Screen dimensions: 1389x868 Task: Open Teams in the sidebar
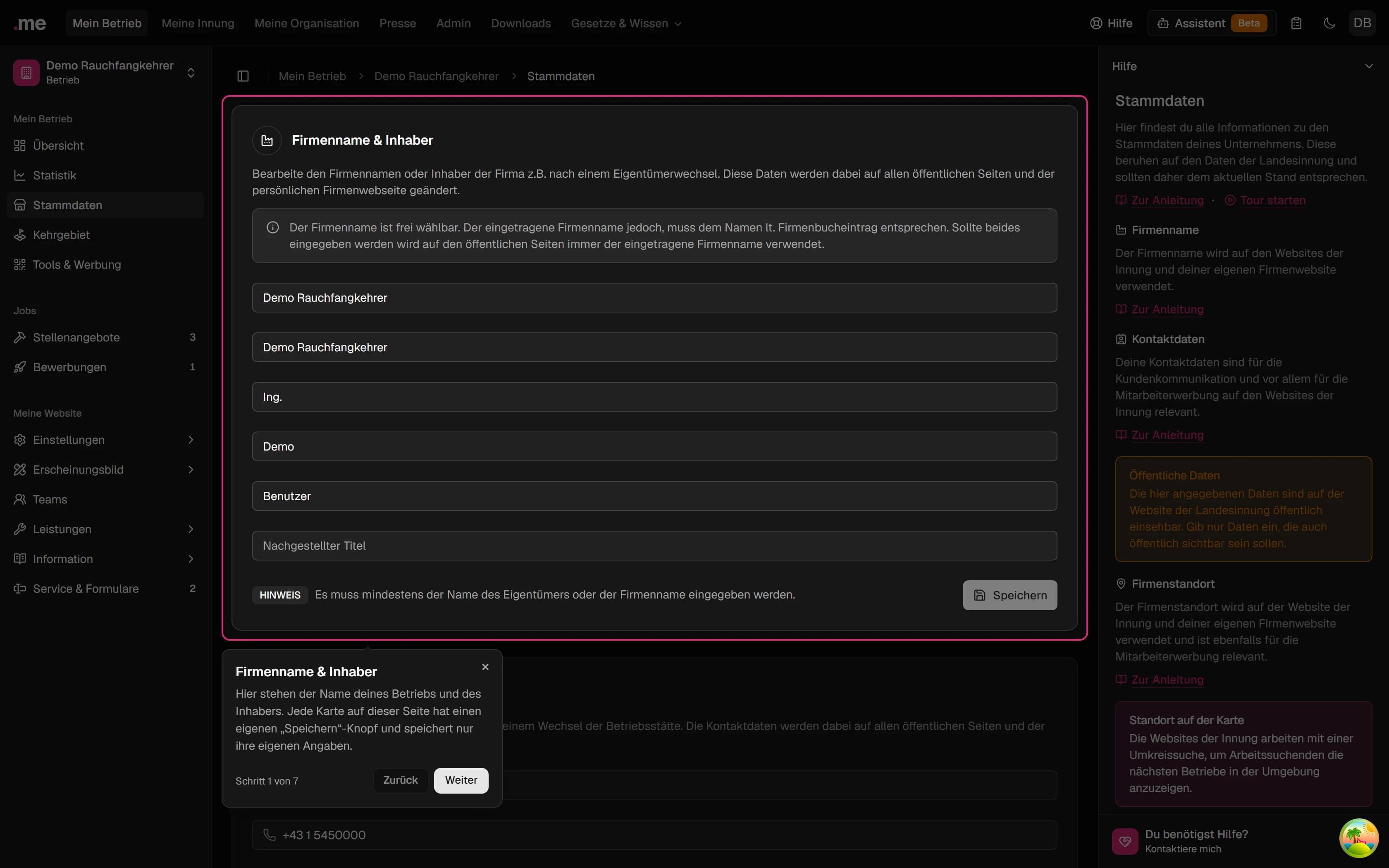(x=105, y=499)
